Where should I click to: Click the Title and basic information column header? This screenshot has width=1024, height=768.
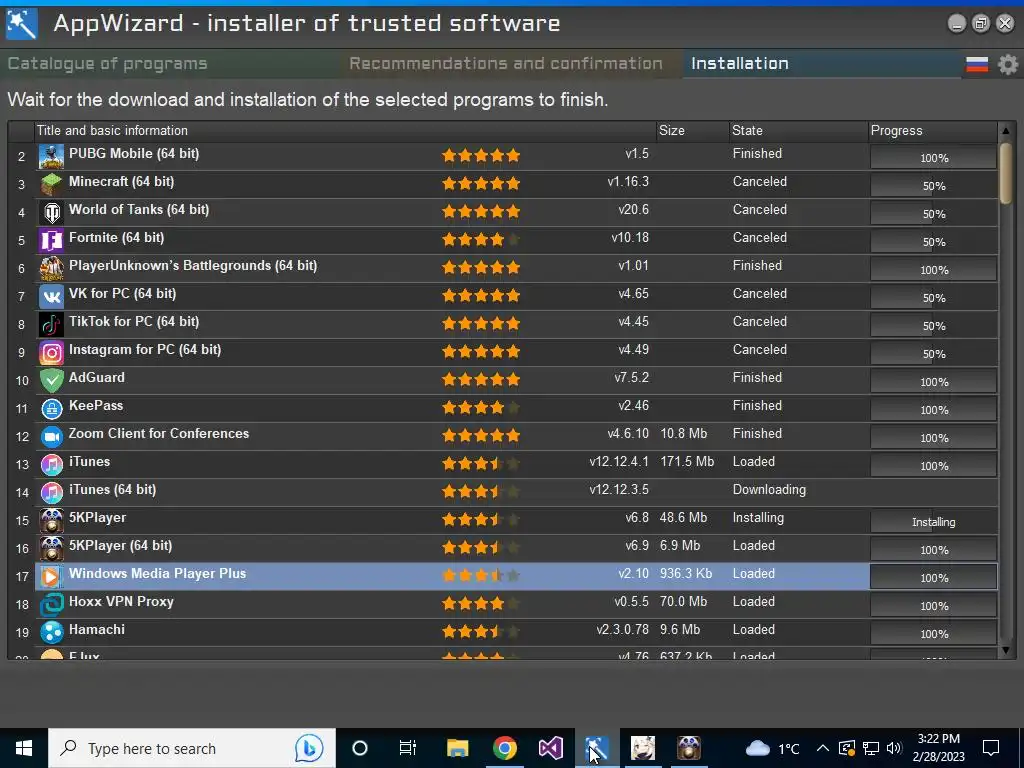point(345,131)
